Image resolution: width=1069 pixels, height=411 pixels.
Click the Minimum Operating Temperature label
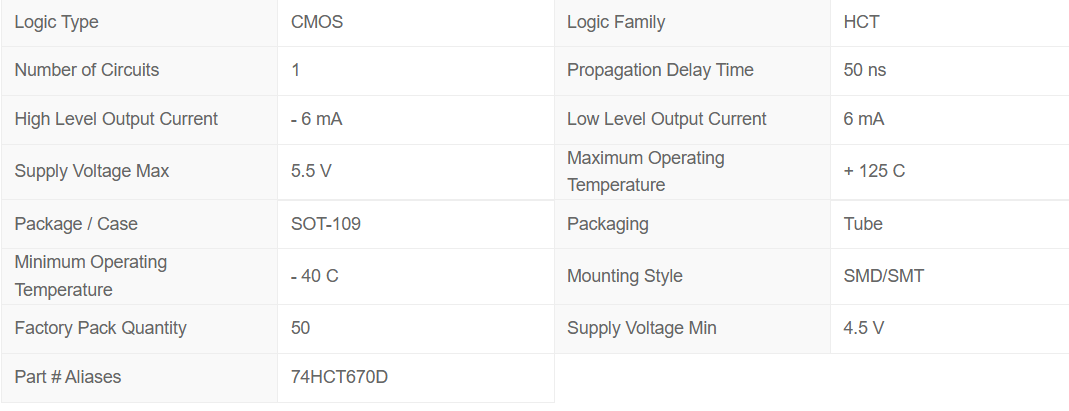point(90,276)
